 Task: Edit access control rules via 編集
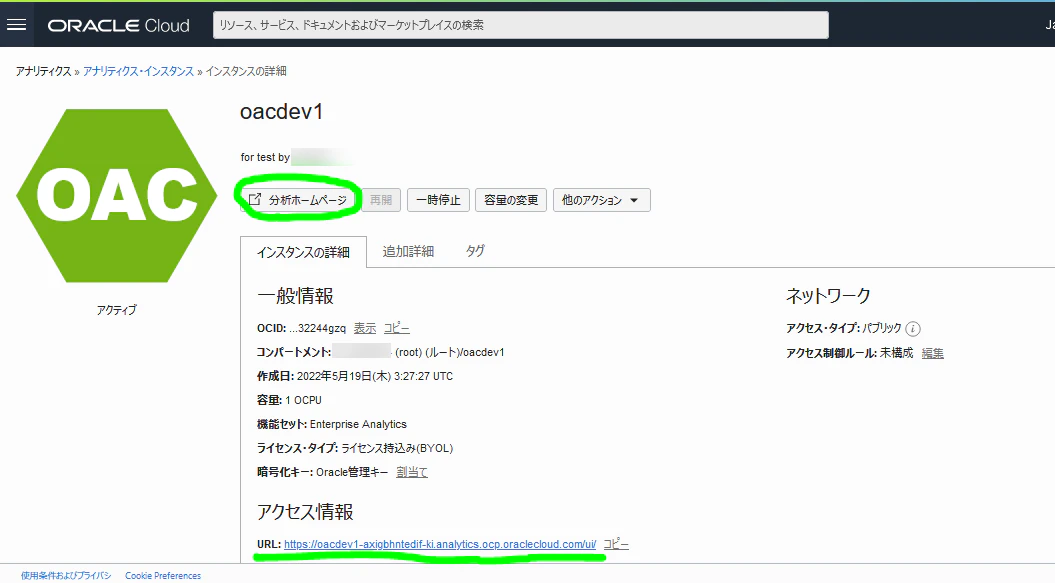pos(933,353)
